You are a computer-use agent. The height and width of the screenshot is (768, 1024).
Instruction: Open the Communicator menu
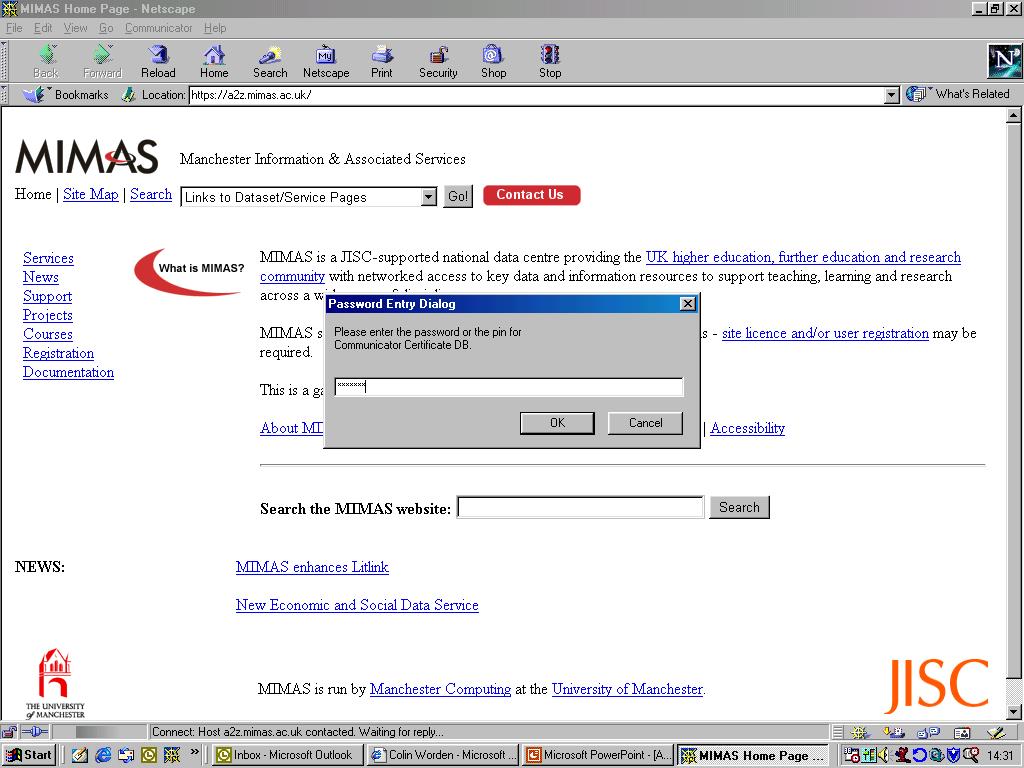[158, 28]
